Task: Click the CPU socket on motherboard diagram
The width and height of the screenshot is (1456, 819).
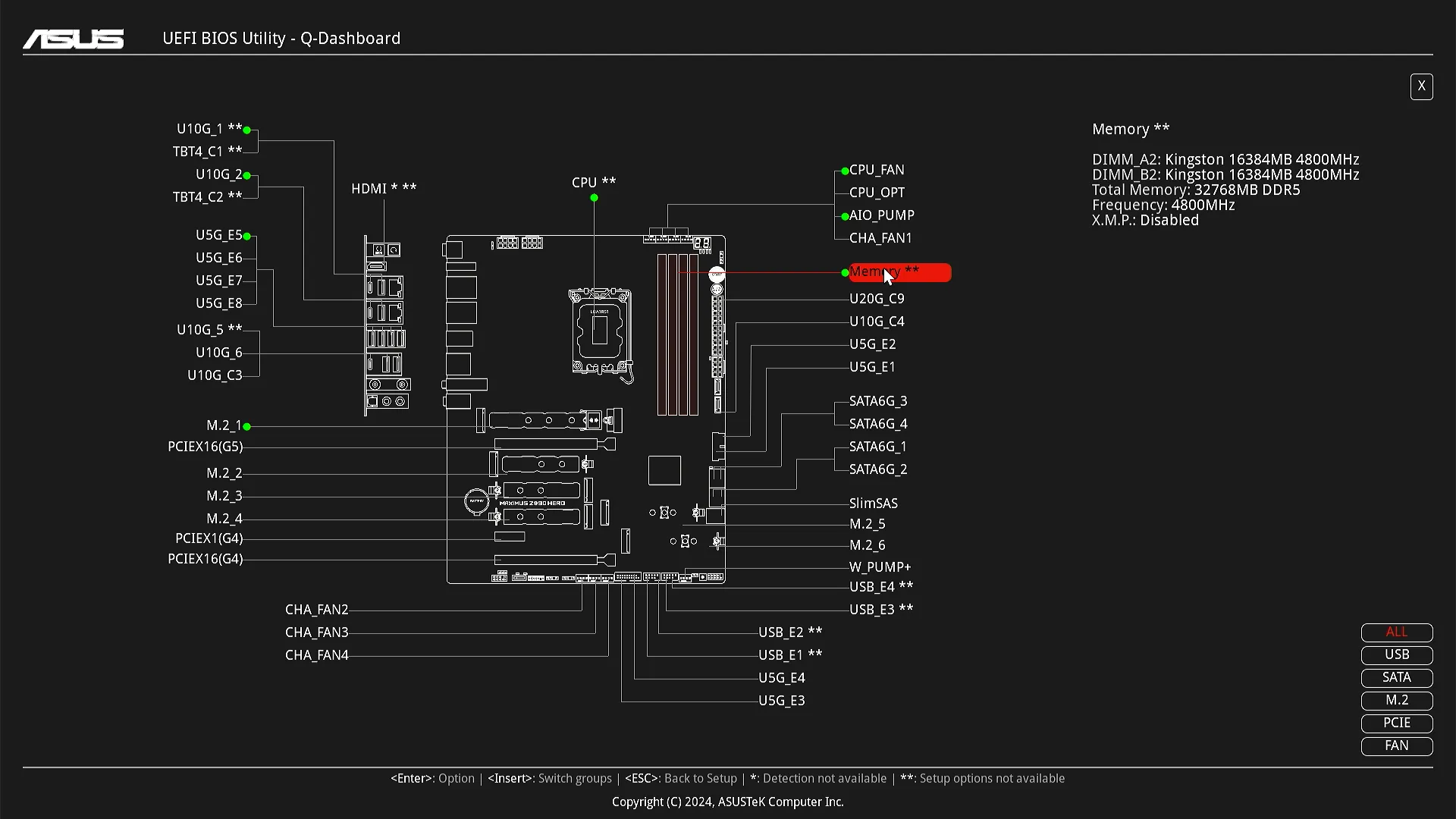Action: 600,331
